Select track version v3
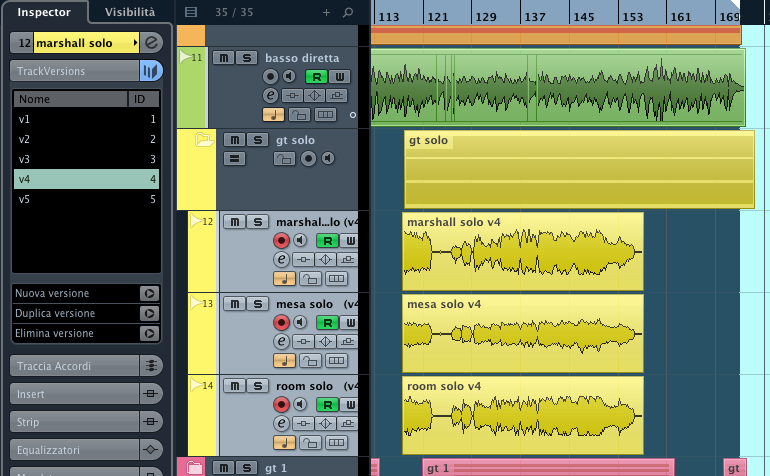 tap(86, 159)
